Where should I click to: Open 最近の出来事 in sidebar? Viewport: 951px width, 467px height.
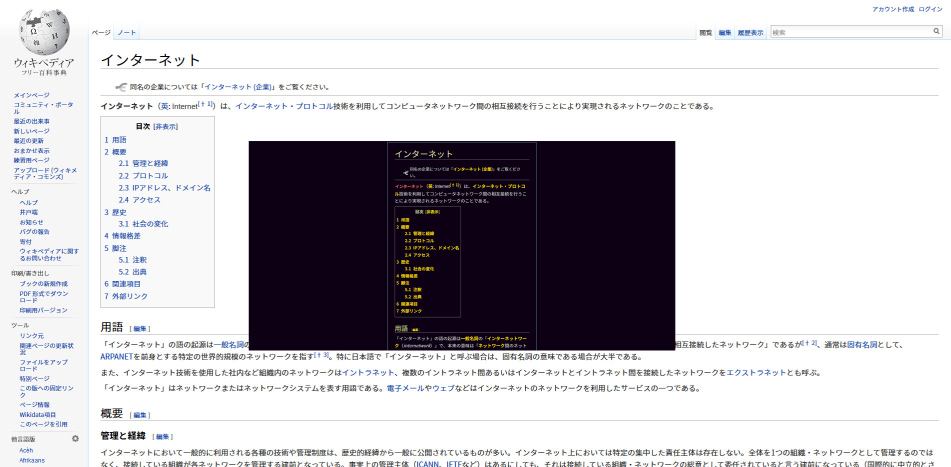pyautogui.click(x=32, y=121)
